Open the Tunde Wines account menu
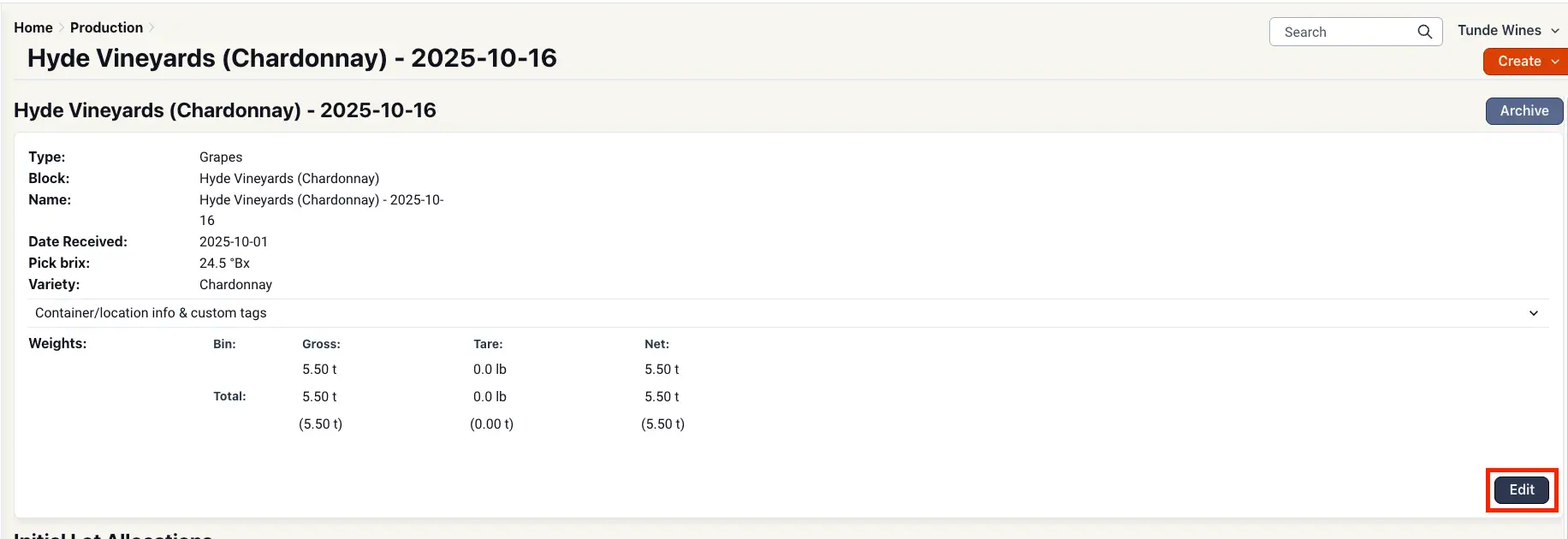The height and width of the screenshot is (539, 1568). (x=1500, y=31)
